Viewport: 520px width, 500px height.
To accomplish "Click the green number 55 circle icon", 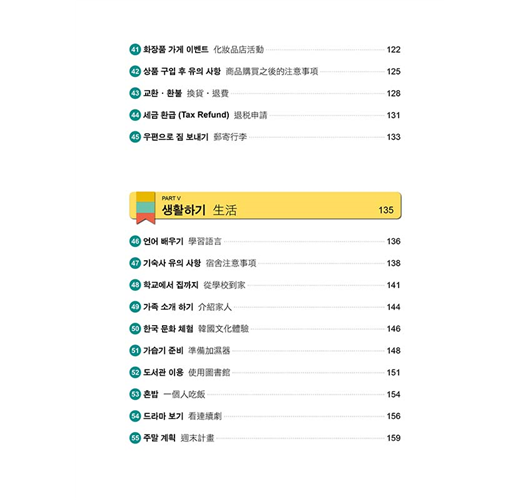I will click(135, 438).
